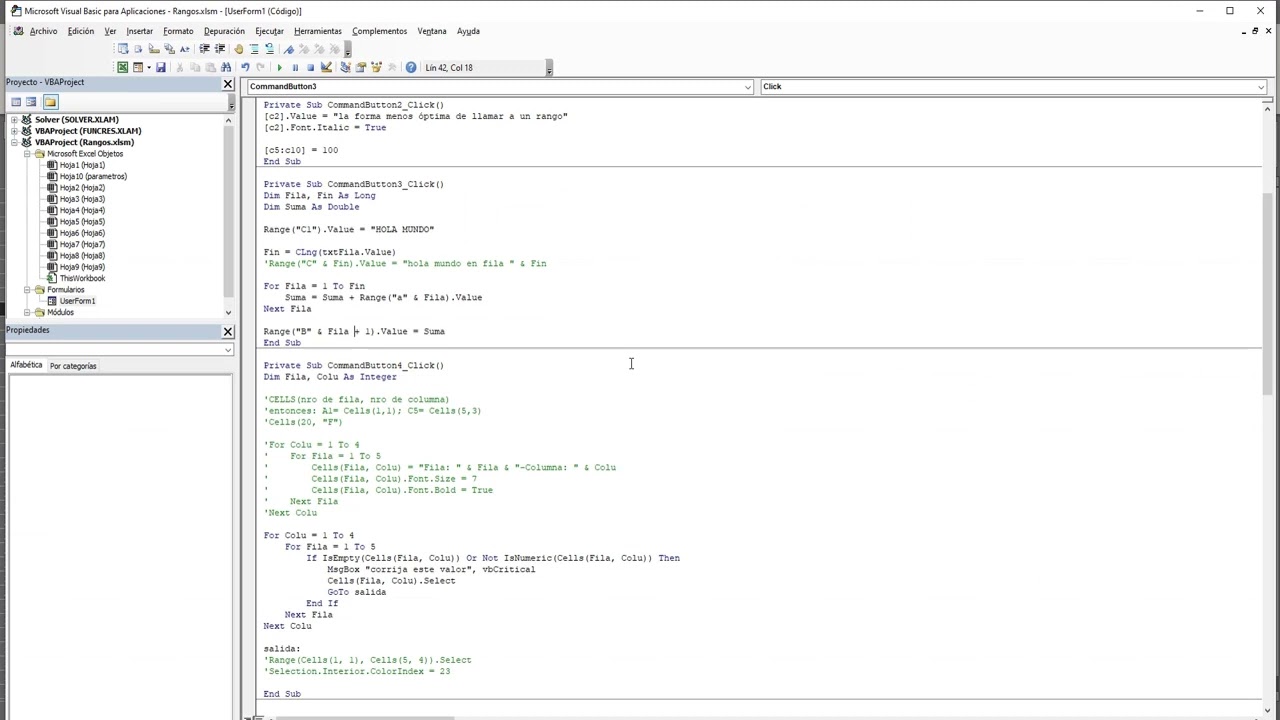
Task: Select Hoja10 (parametros) in project tree
Action: click(93, 176)
